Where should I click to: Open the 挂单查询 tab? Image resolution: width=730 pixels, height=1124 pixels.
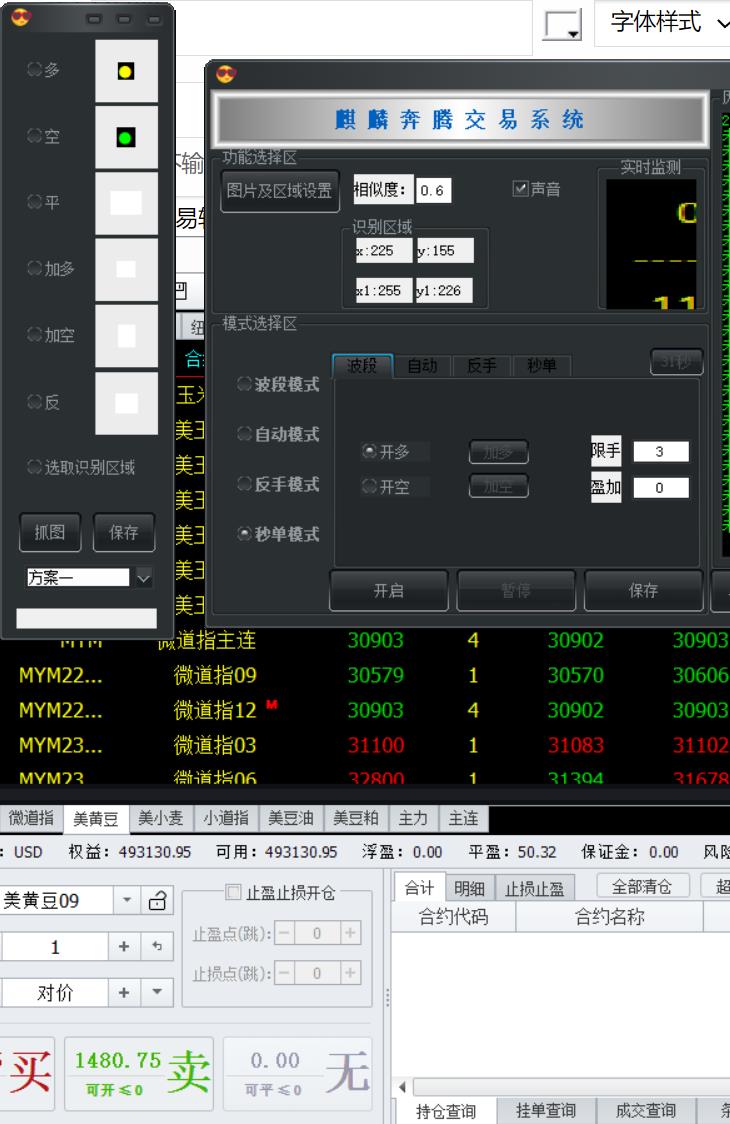point(547,1110)
